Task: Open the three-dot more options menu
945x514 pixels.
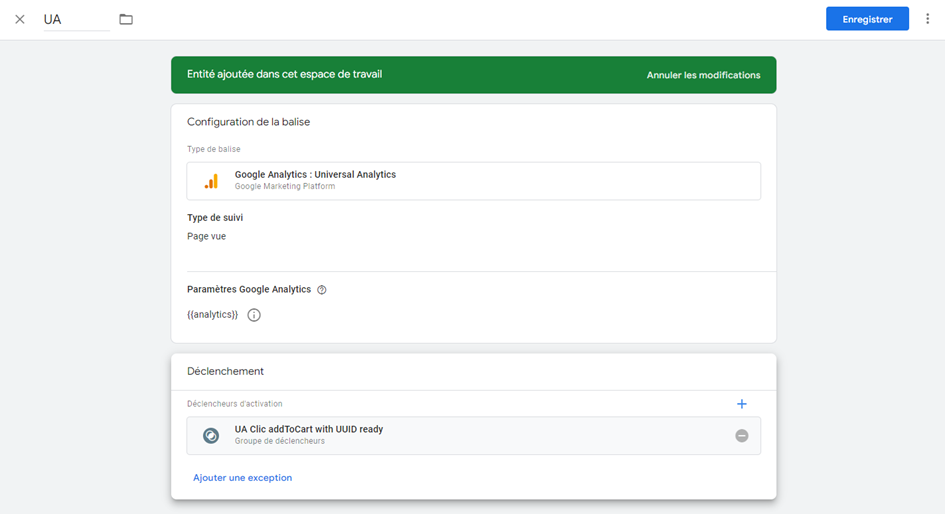Action: (x=927, y=19)
